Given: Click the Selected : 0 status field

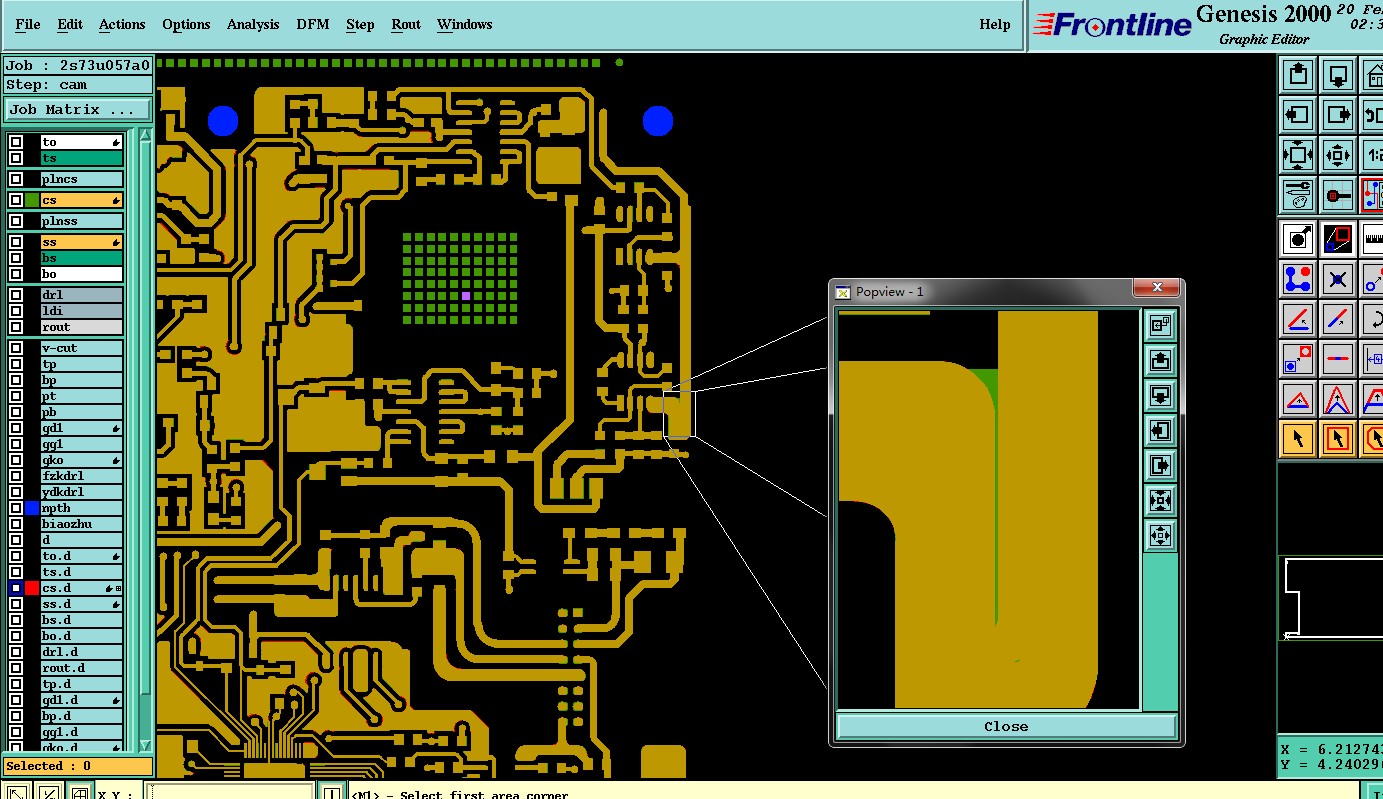Looking at the screenshot, I should tap(78, 766).
